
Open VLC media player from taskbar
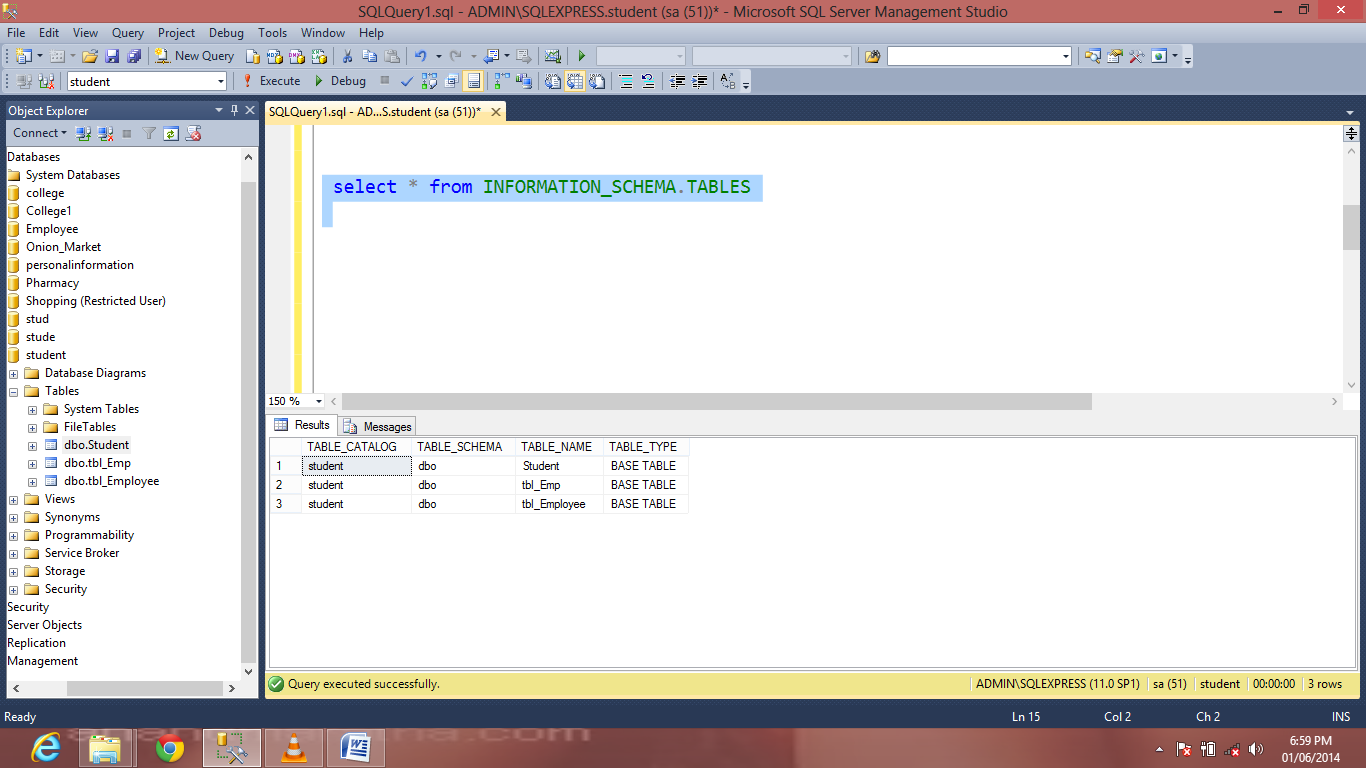click(x=294, y=748)
